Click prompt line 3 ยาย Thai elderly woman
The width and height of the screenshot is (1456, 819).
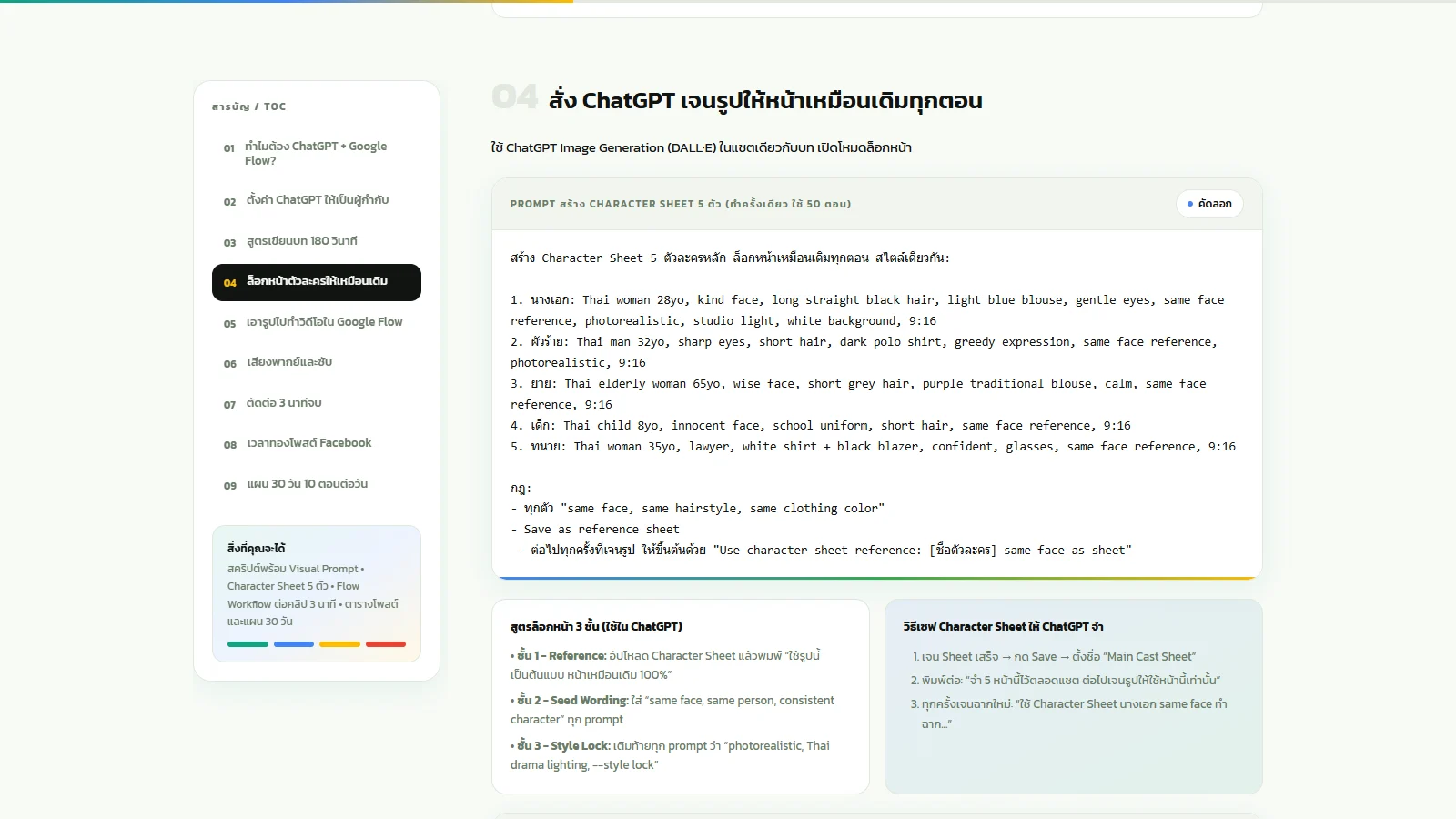click(858, 394)
